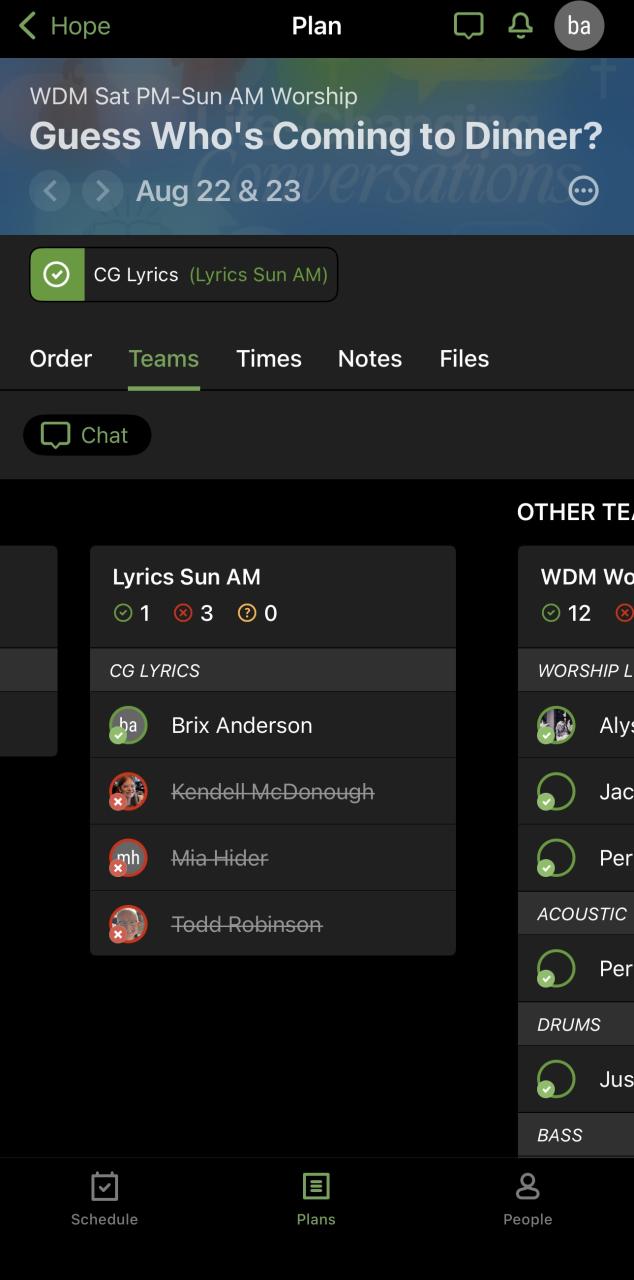Open the team Chat button
The height and width of the screenshot is (1280, 634).
click(87, 435)
